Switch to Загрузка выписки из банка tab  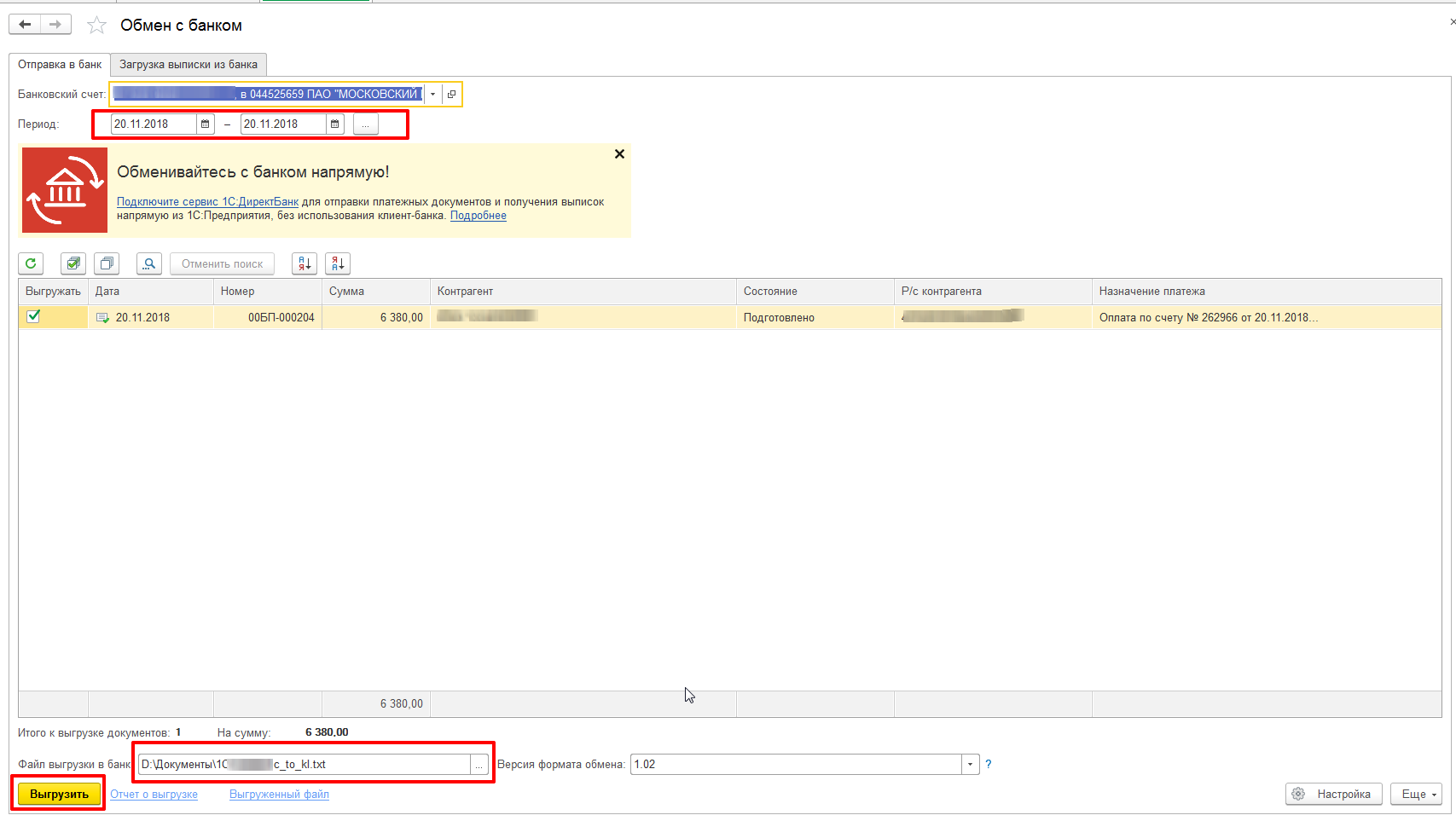189,65
